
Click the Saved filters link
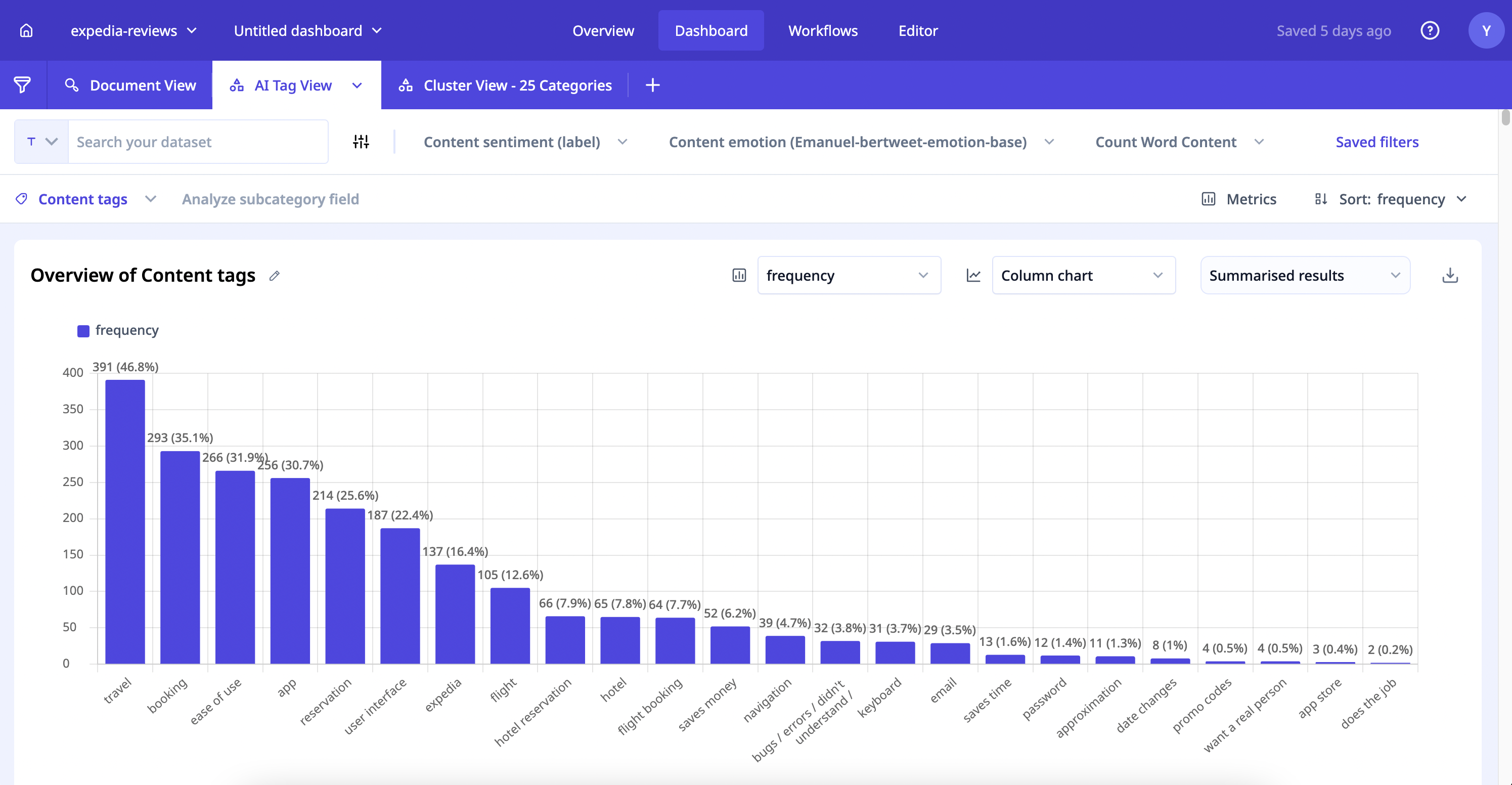(x=1376, y=142)
